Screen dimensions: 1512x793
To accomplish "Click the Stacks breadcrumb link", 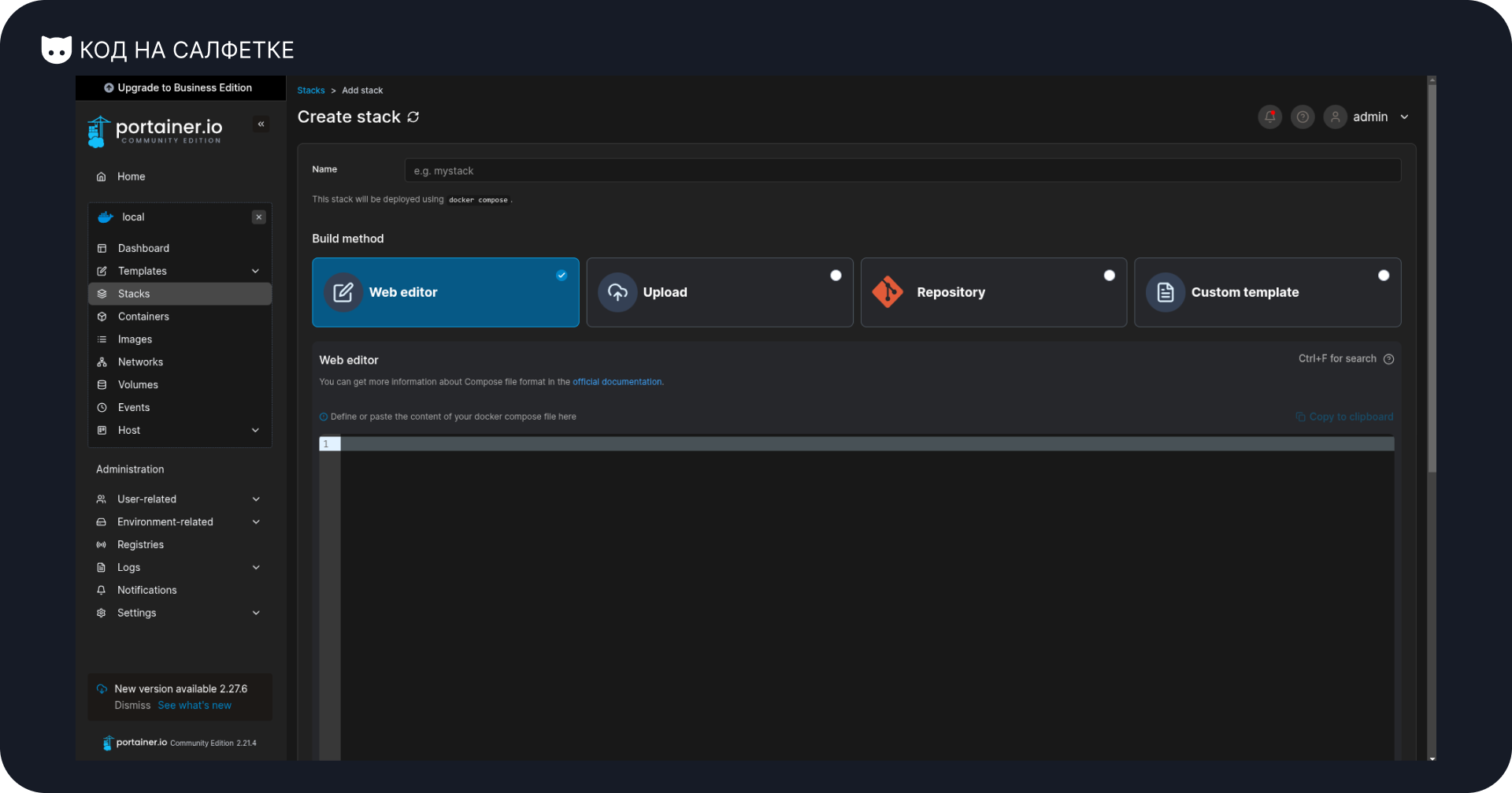I will tap(311, 91).
